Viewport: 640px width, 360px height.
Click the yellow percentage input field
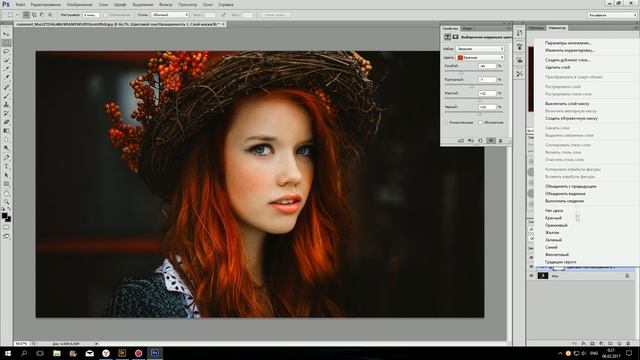(x=487, y=93)
